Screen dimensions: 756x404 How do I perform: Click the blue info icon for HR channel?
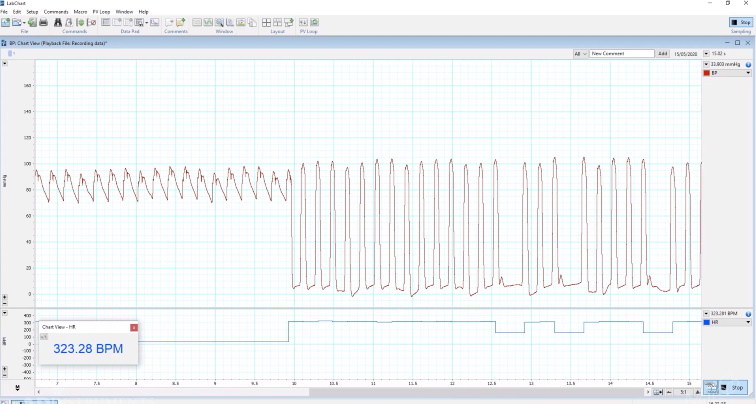[748, 313]
